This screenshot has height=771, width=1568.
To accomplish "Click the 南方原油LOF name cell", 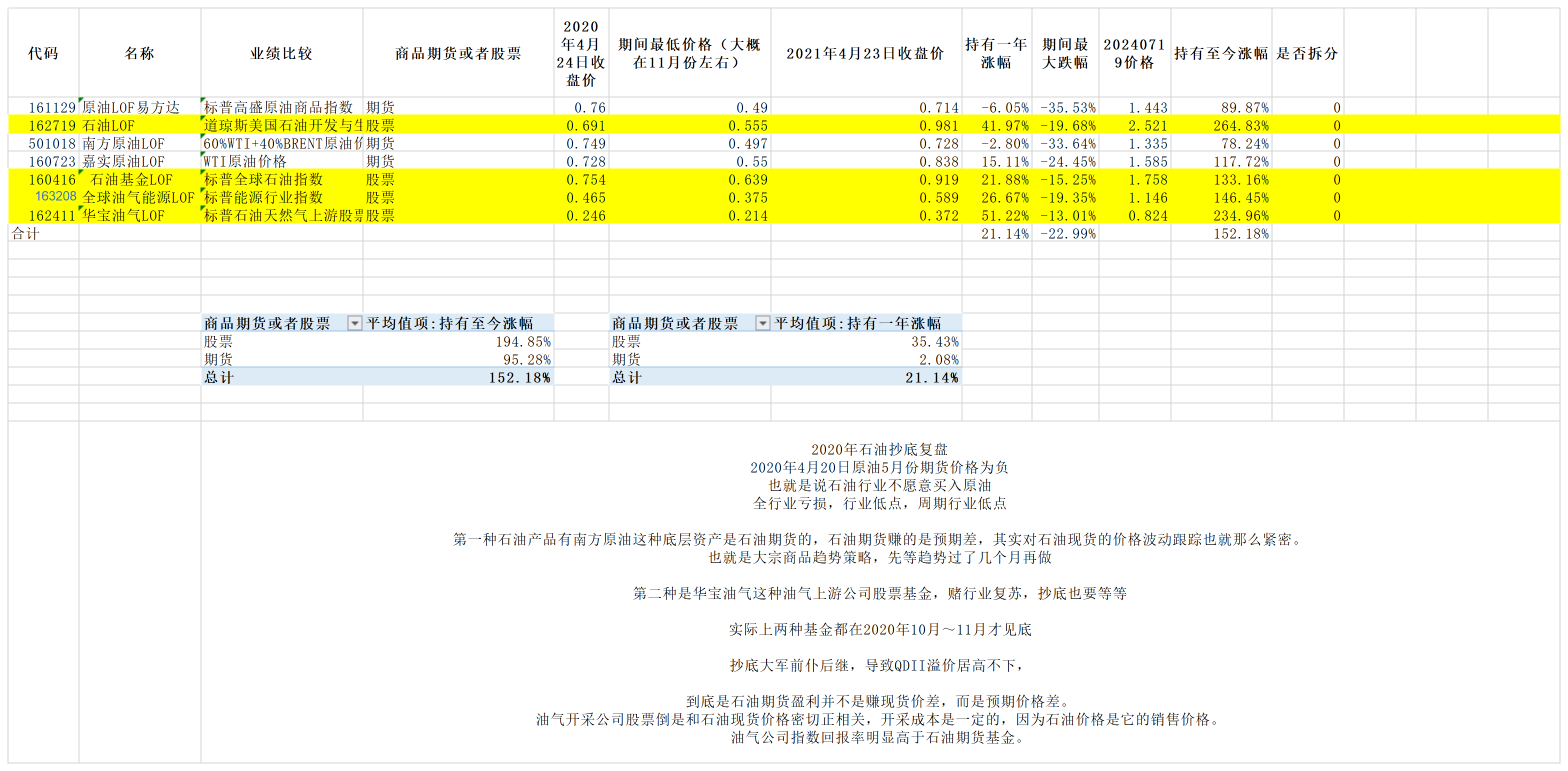I will (123, 143).
